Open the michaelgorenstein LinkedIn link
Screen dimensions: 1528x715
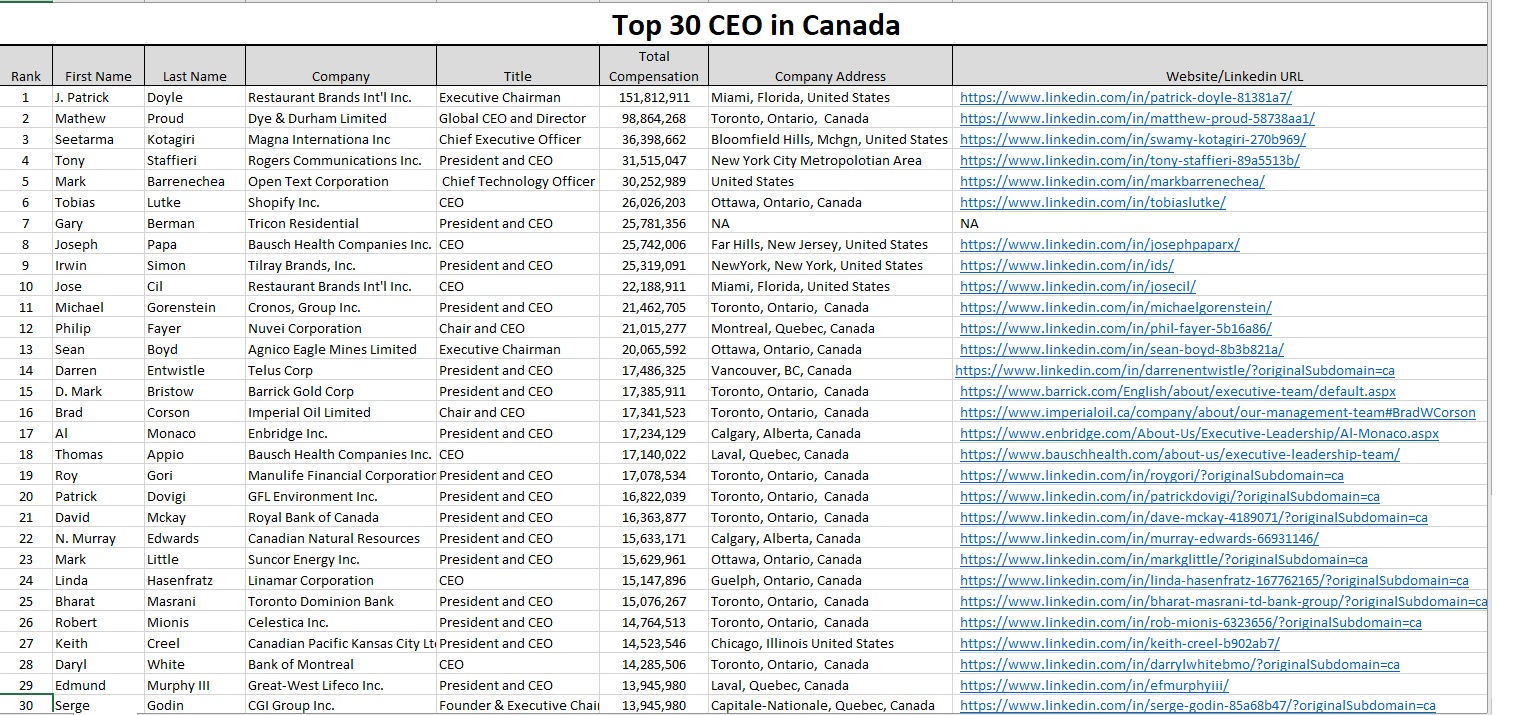(x=1116, y=307)
